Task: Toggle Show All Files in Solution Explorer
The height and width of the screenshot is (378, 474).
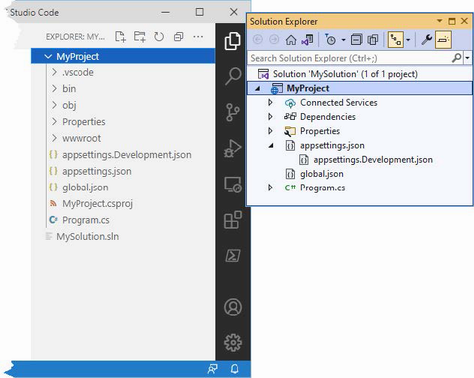Action: pos(373,40)
